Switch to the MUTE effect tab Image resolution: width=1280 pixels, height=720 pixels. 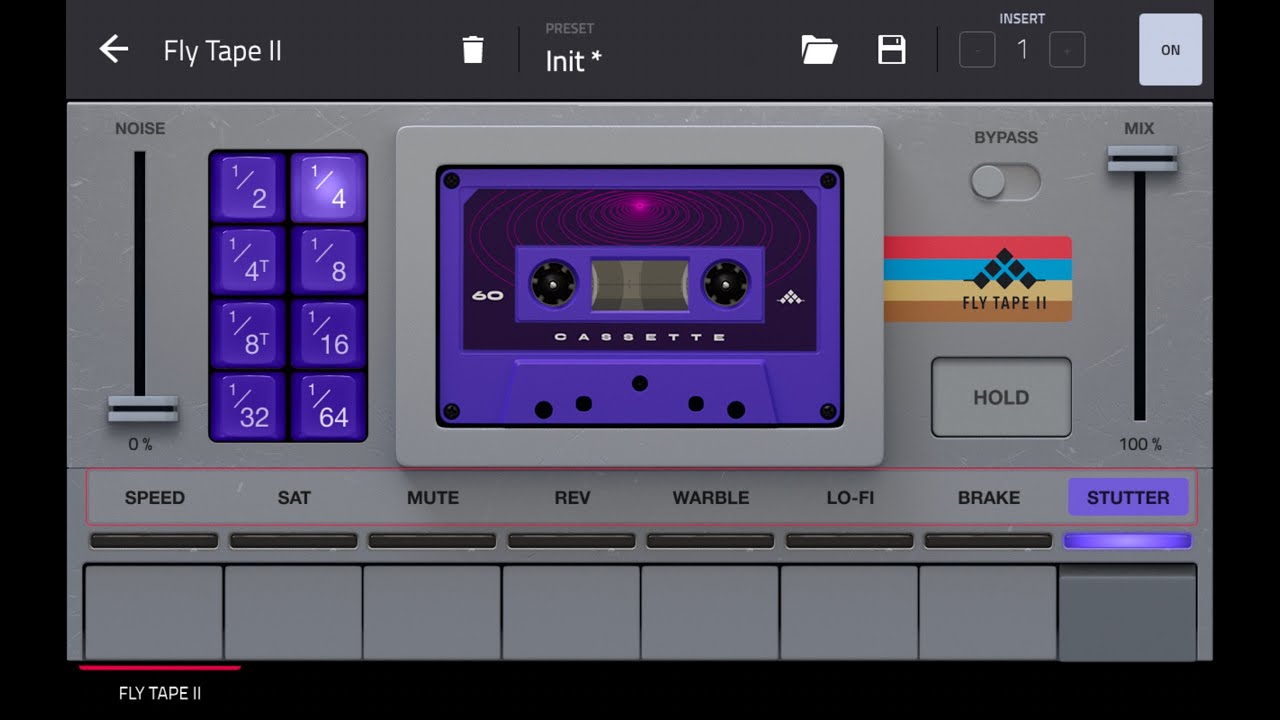click(433, 497)
